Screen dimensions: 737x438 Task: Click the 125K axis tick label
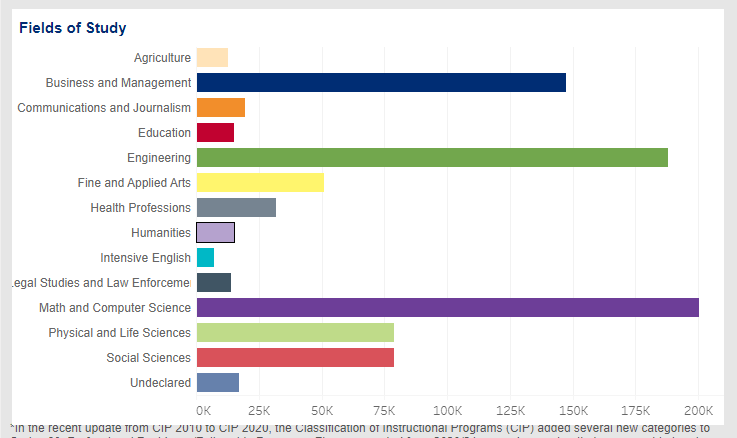(x=510, y=411)
